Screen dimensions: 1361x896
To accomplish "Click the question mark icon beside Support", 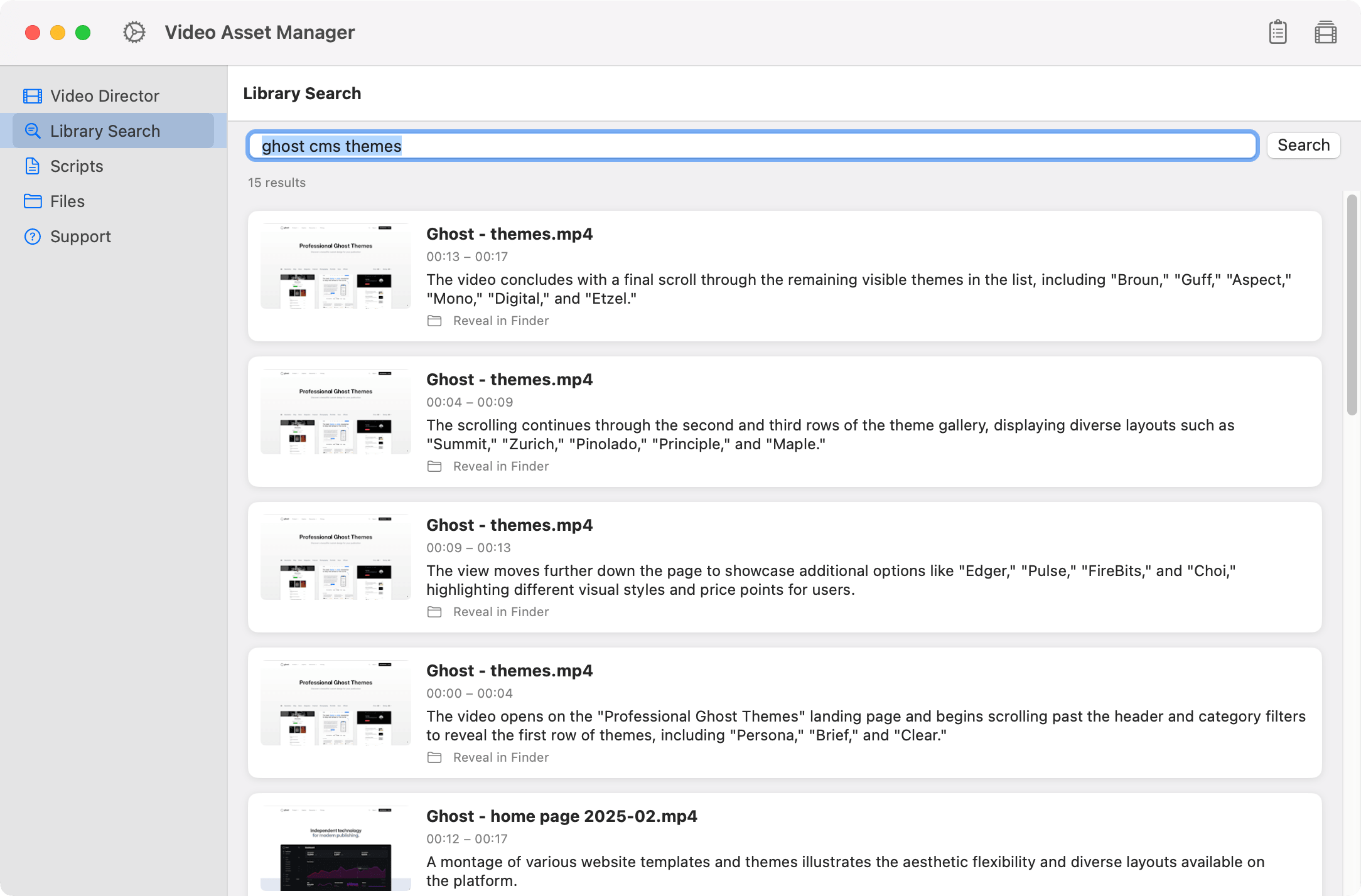I will tap(32, 237).
